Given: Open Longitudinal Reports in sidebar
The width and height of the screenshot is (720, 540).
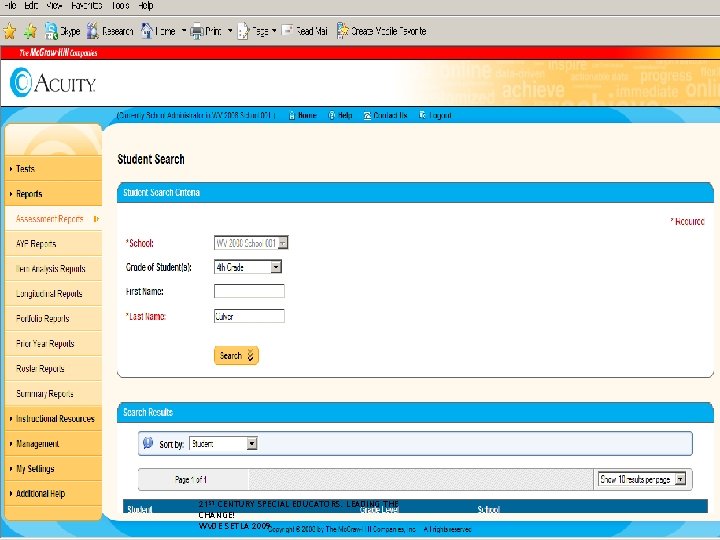Looking at the screenshot, I should (53, 293).
